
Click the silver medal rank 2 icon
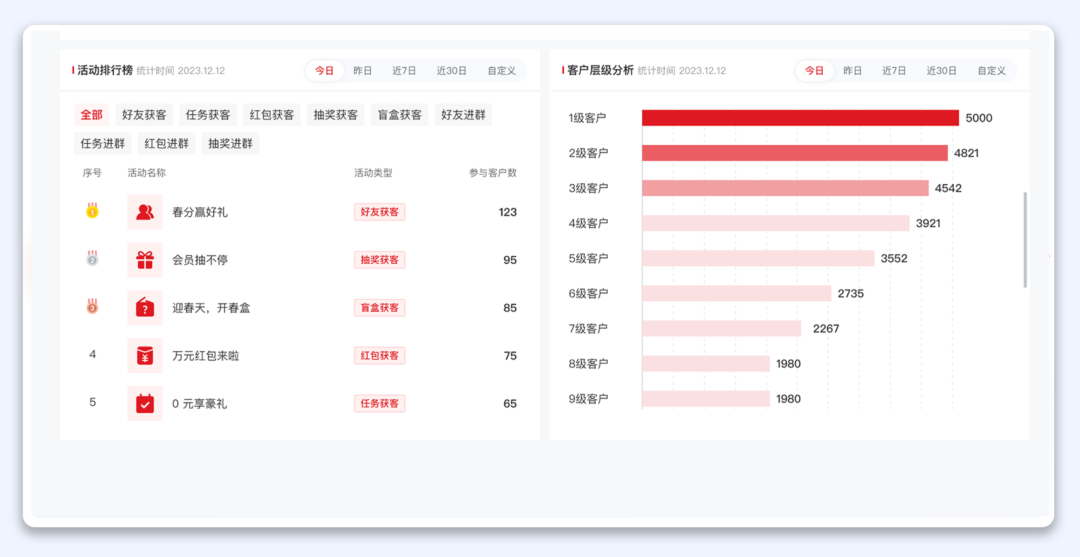[92, 259]
